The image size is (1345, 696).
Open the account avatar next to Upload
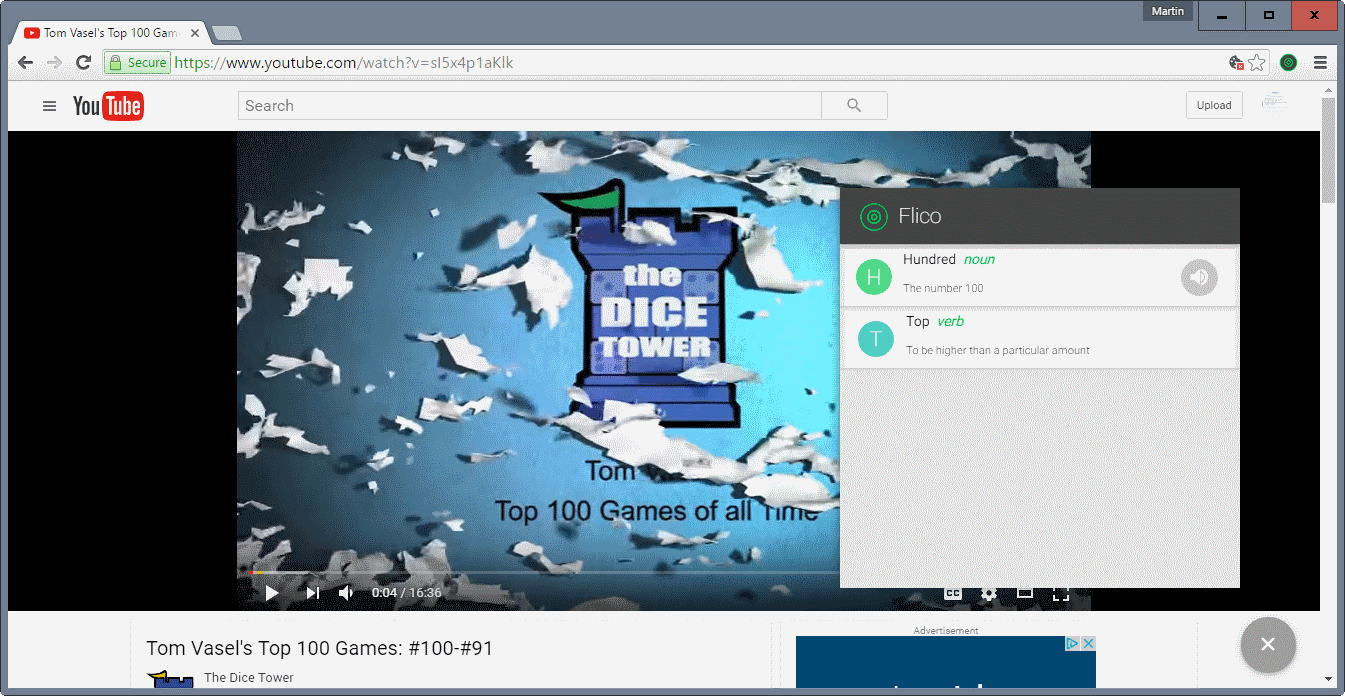(1274, 101)
